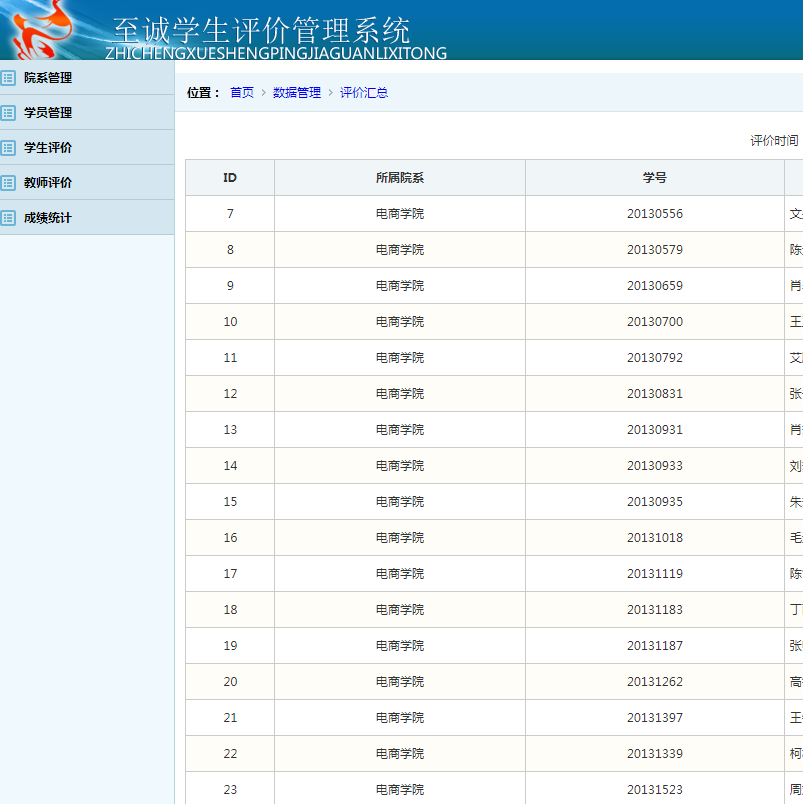
Task: Open the 成绩统计 sidebar menu
Action: pyautogui.click(x=87, y=218)
